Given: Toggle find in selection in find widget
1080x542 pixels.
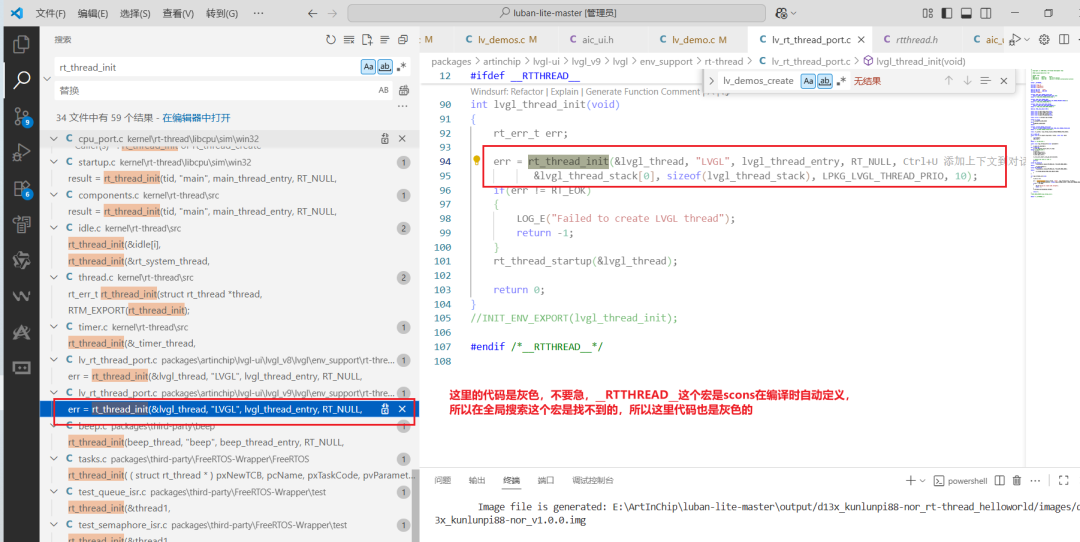Looking at the screenshot, I should 986,81.
